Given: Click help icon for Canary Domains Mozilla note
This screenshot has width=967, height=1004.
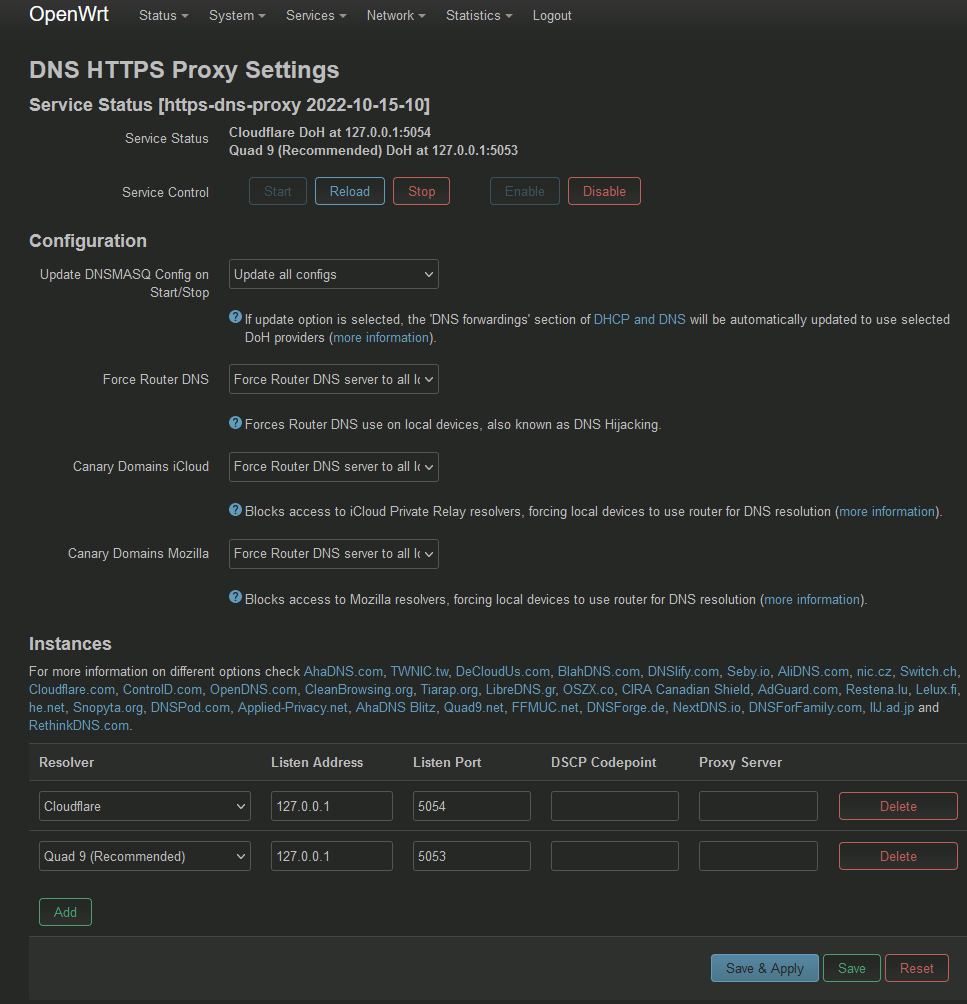Looking at the screenshot, I should [x=234, y=598].
